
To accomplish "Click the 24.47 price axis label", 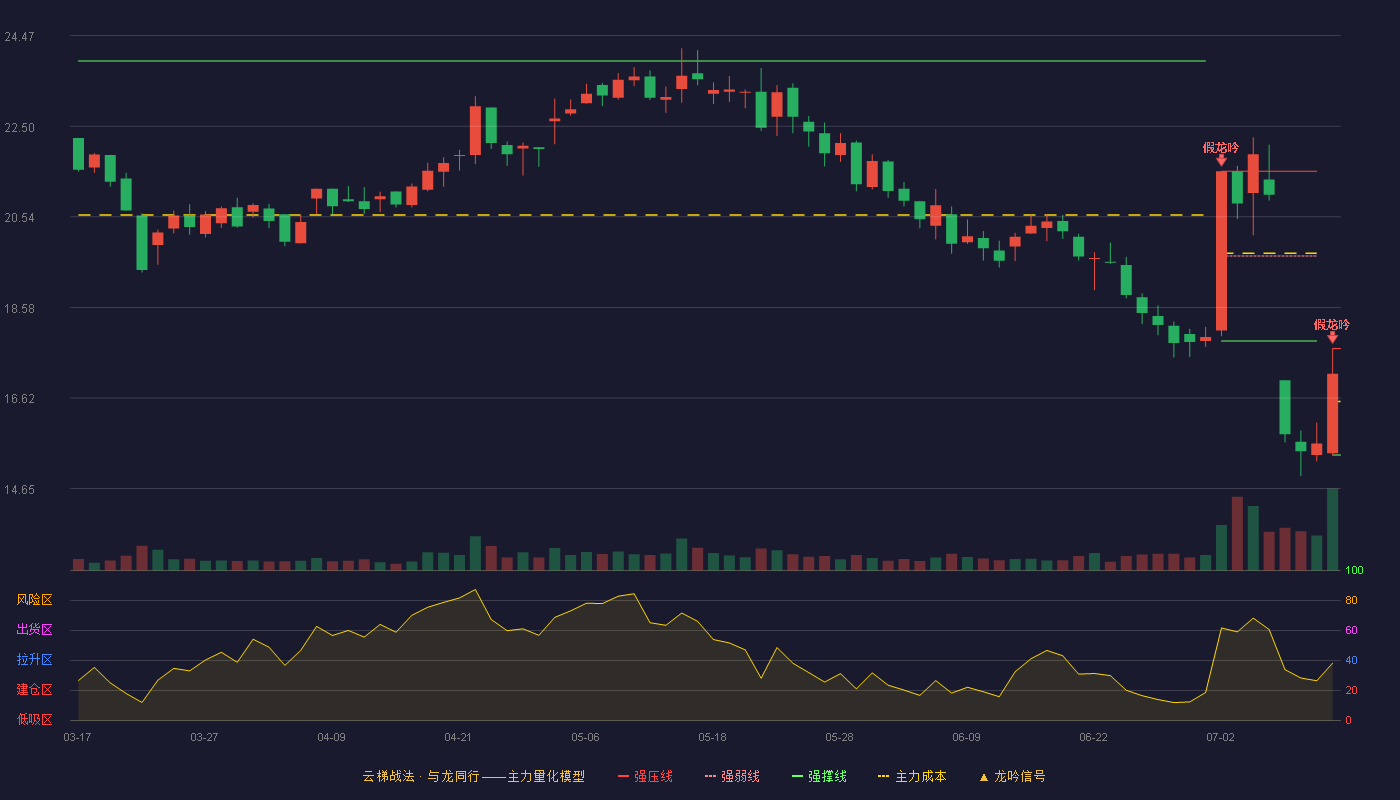I will click(19, 37).
